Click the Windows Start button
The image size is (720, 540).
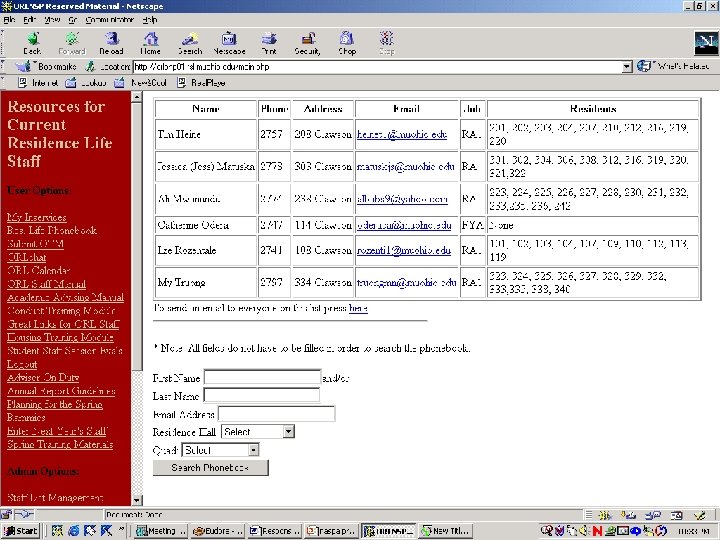tap(20, 531)
